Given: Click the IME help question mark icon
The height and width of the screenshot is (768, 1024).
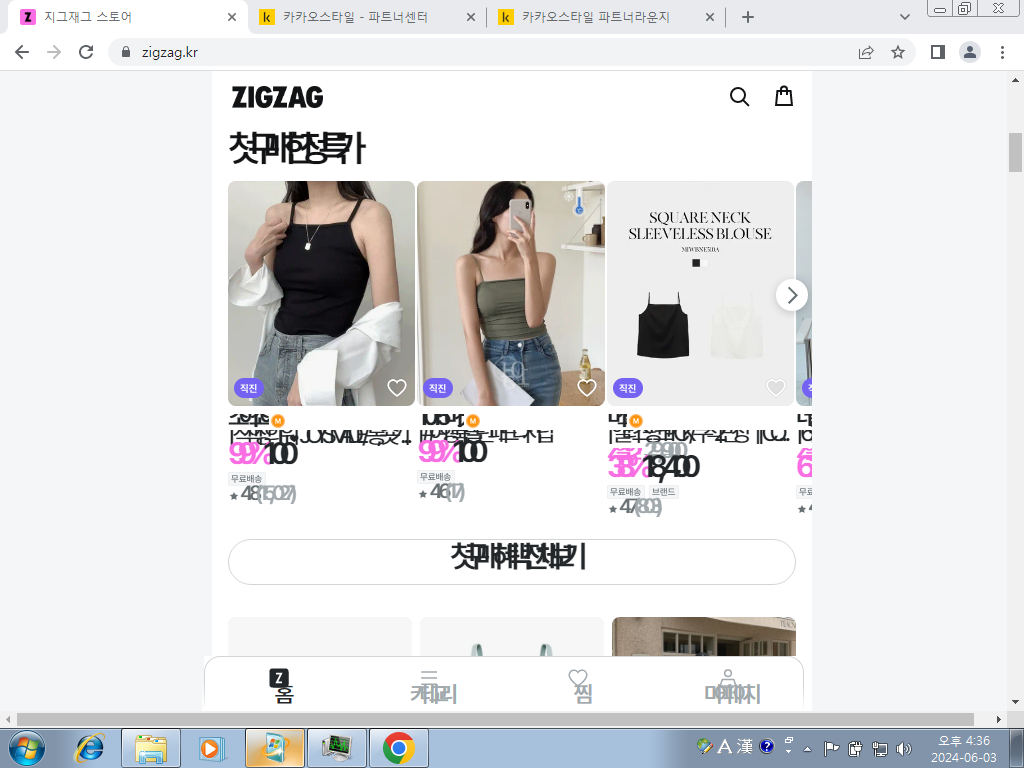Looking at the screenshot, I should click(767, 746).
